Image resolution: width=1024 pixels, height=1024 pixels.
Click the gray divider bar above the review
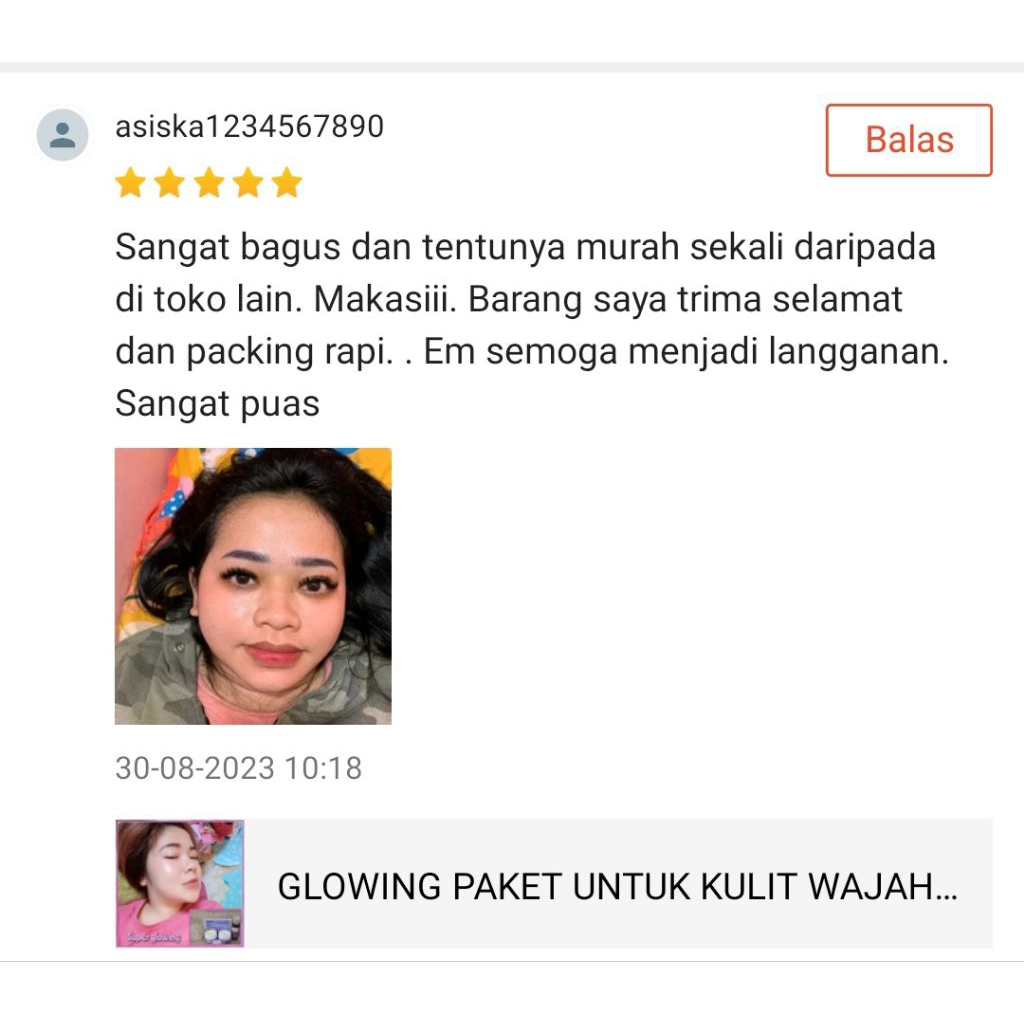tap(512, 67)
